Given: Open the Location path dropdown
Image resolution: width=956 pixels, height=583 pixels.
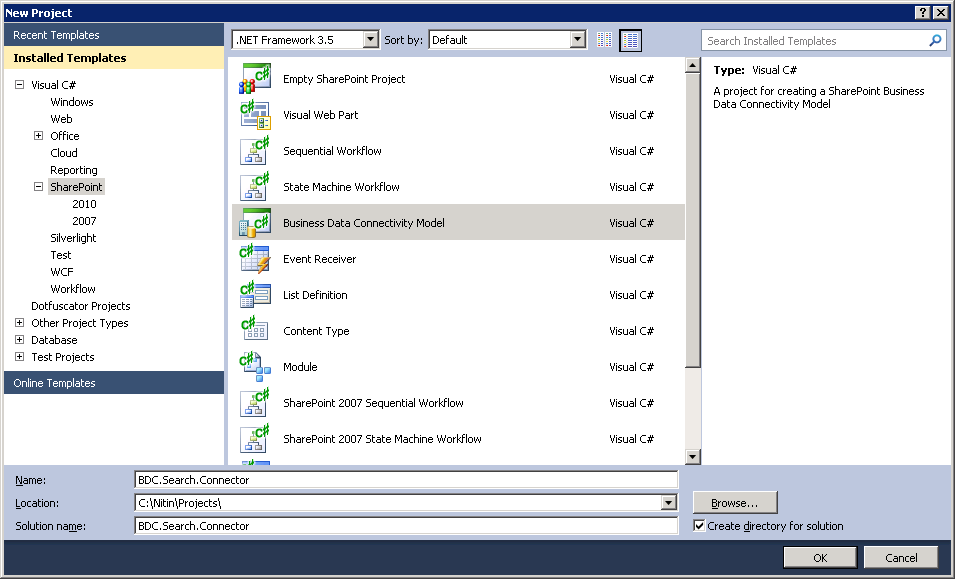Looking at the screenshot, I should pyautogui.click(x=669, y=503).
